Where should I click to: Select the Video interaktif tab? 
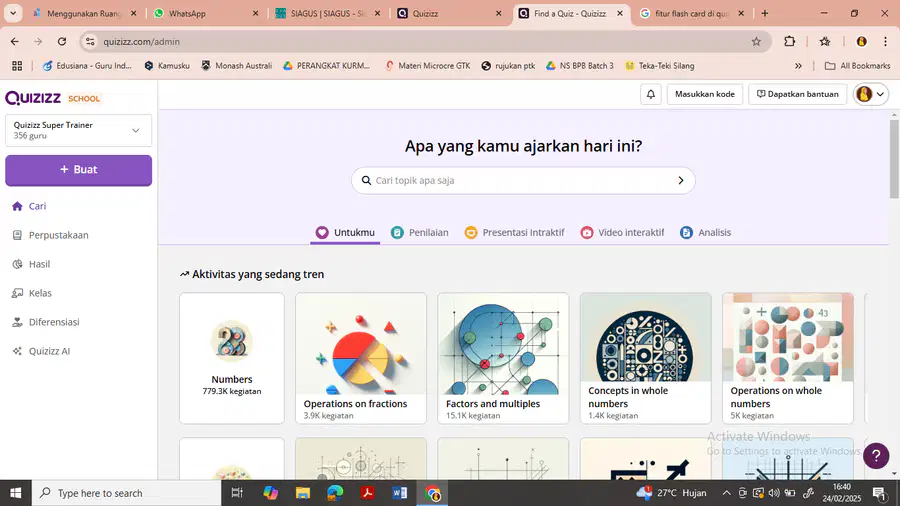[622, 232]
